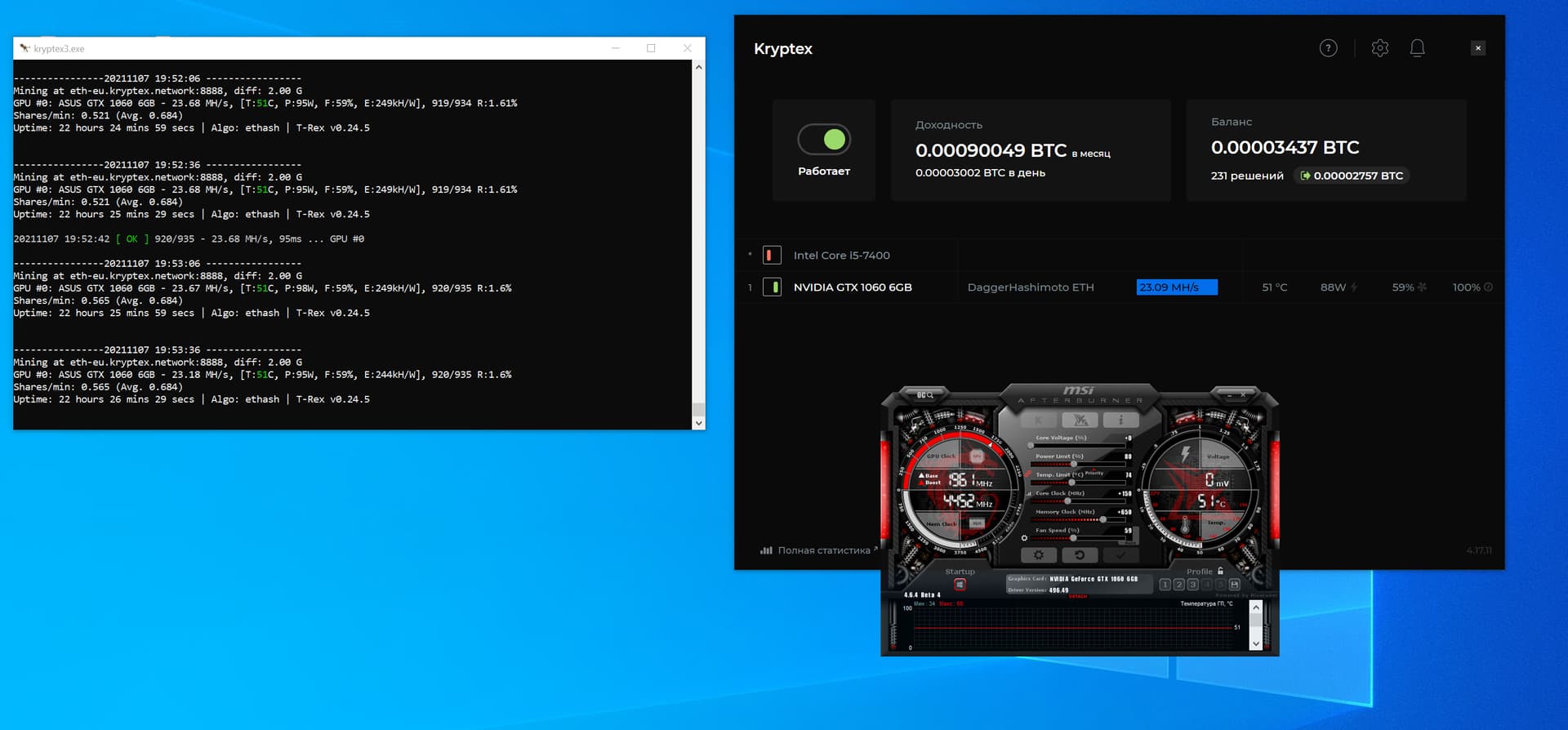Toggle the Profile lock icon
The width and height of the screenshot is (1568, 730).
(1220, 571)
